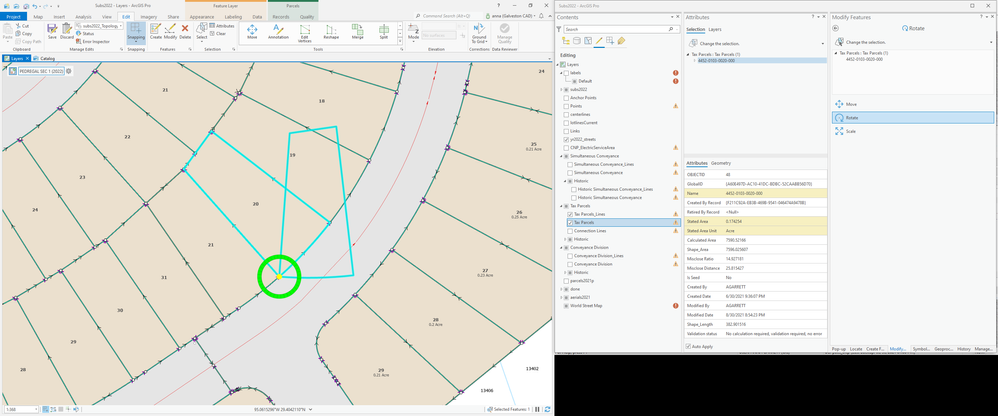Click the Merge tool icon
This screenshot has height=416, width=998.
358,31
